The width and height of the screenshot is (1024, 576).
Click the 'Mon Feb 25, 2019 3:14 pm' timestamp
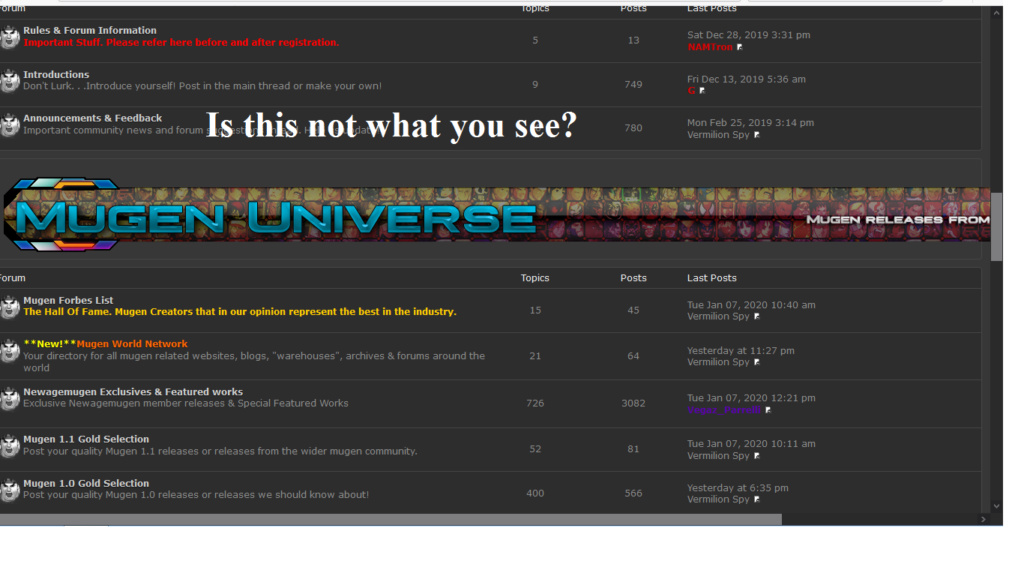(750, 122)
